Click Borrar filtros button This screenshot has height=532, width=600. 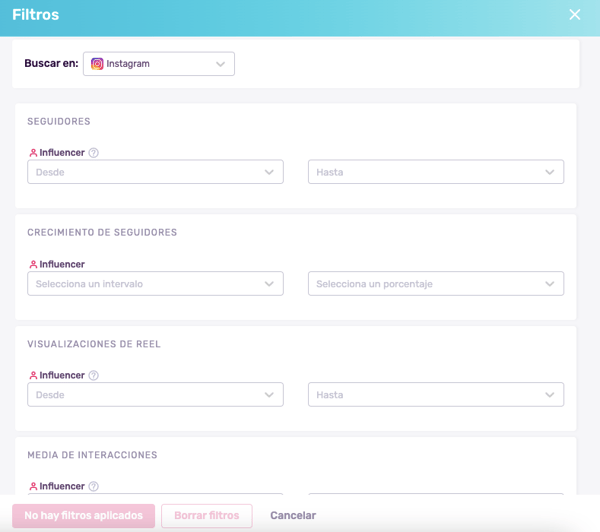click(x=206, y=516)
